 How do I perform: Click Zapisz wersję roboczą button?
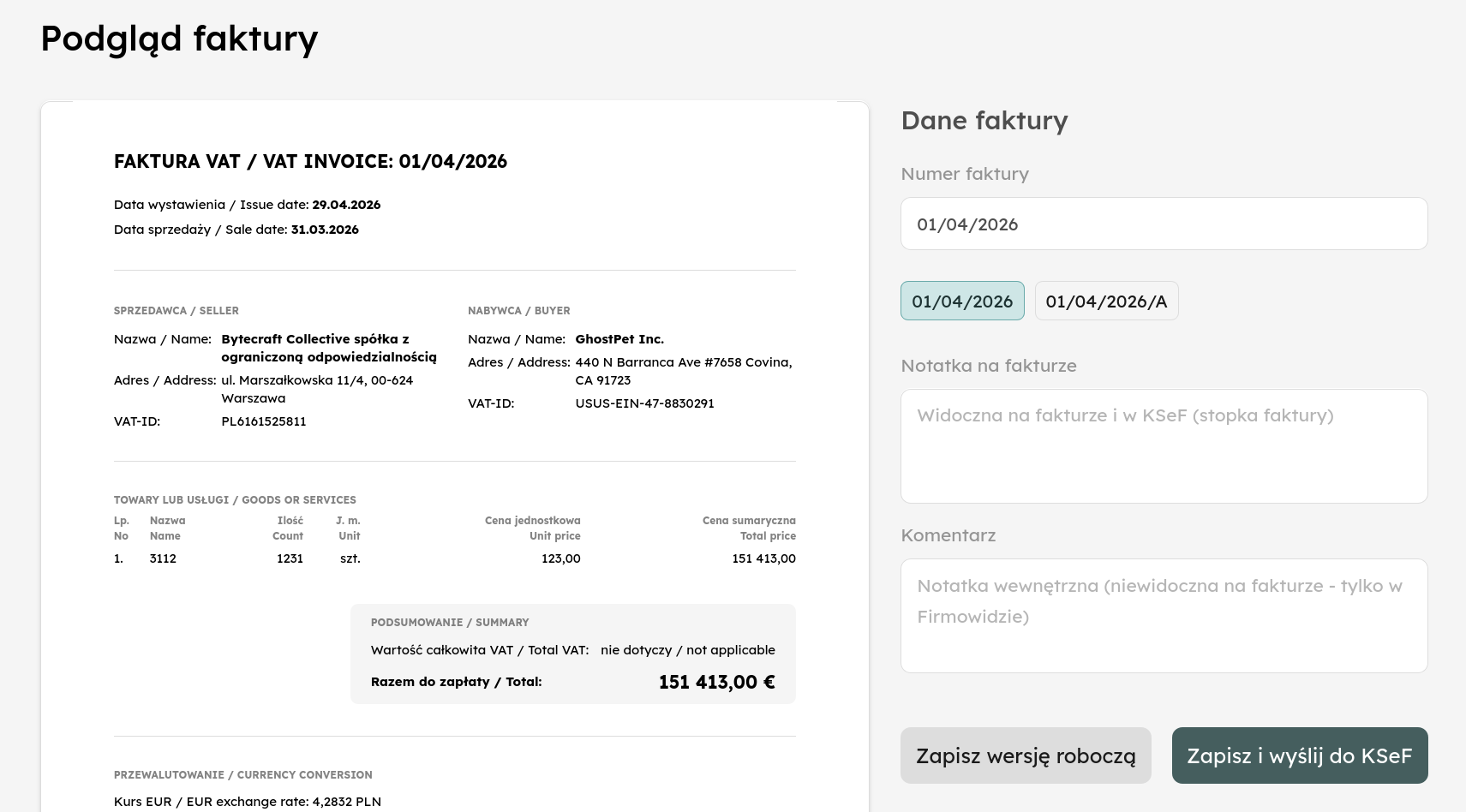tap(1026, 755)
